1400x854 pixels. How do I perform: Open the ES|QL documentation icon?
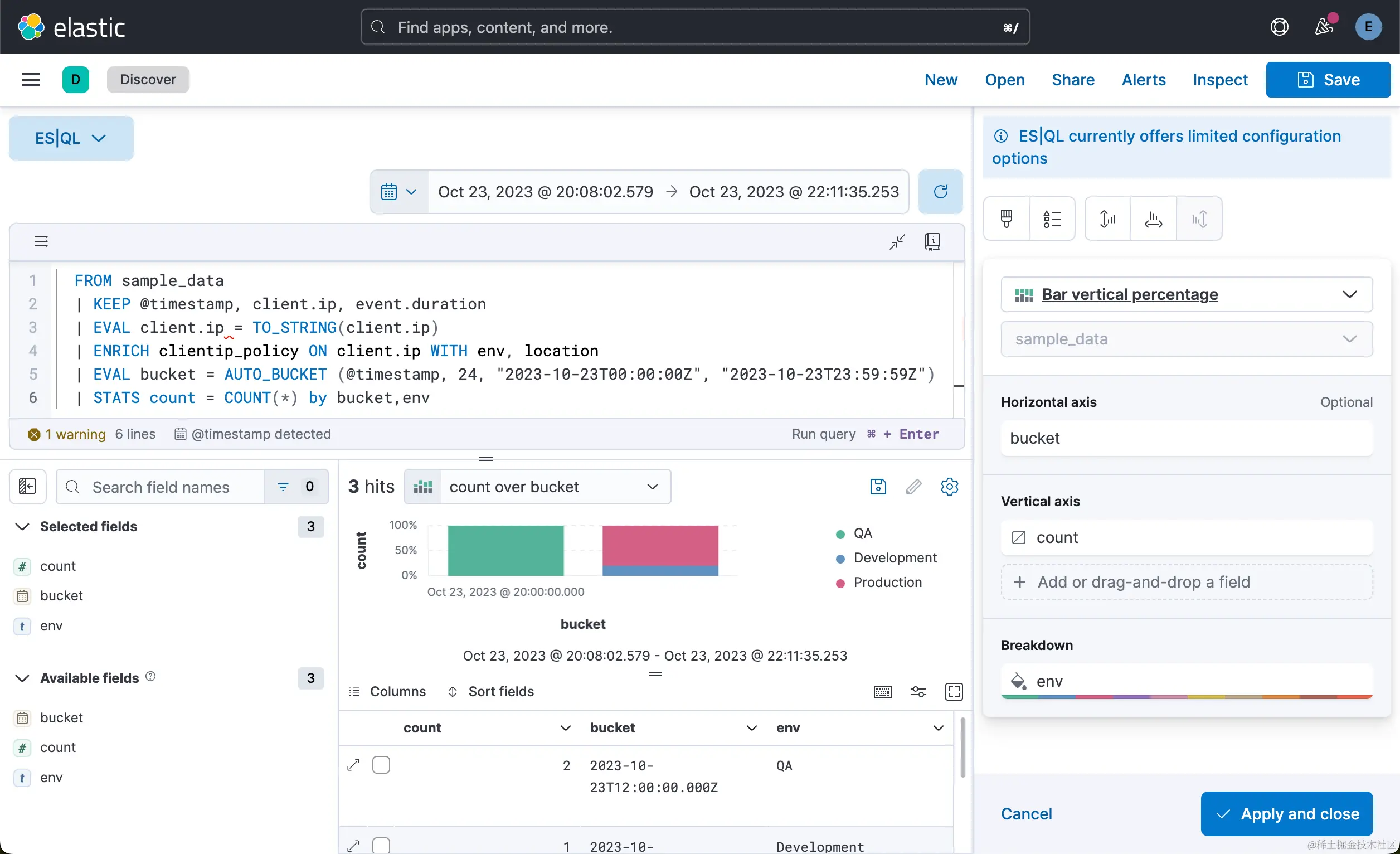(x=932, y=241)
